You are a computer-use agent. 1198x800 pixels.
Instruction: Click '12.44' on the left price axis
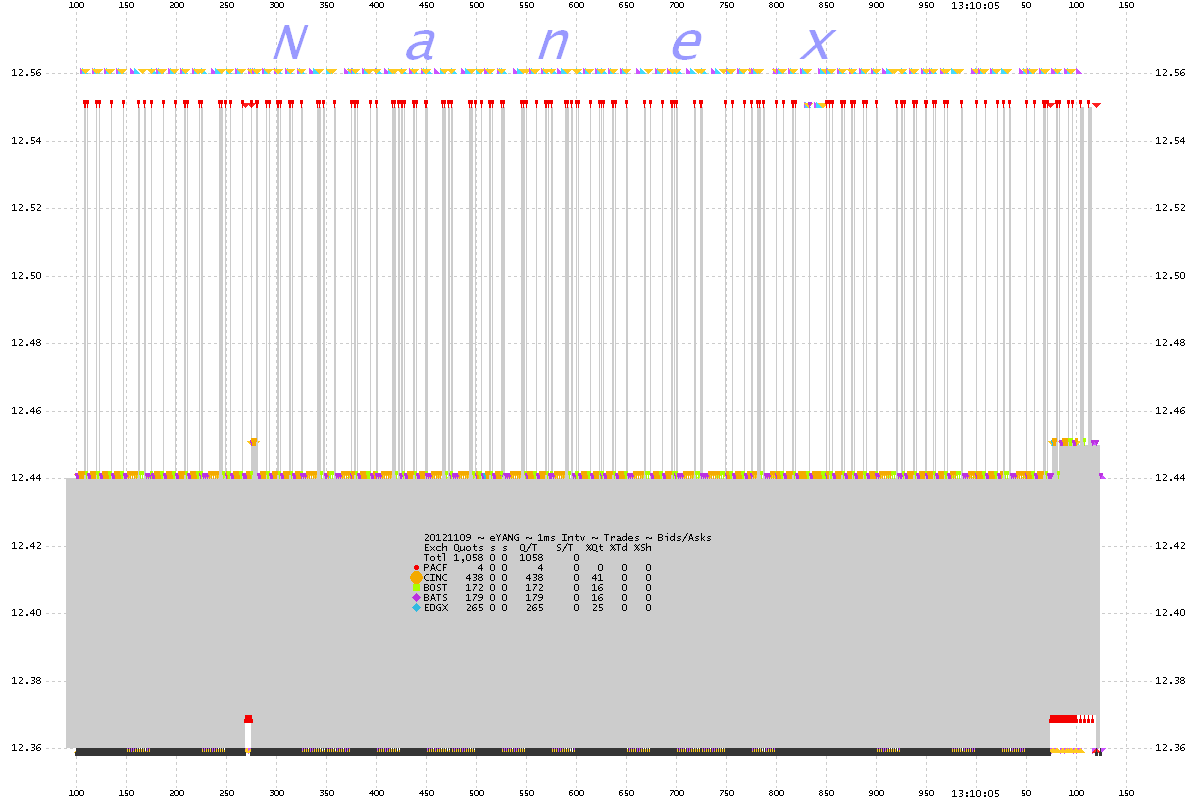click(x=26, y=478)
